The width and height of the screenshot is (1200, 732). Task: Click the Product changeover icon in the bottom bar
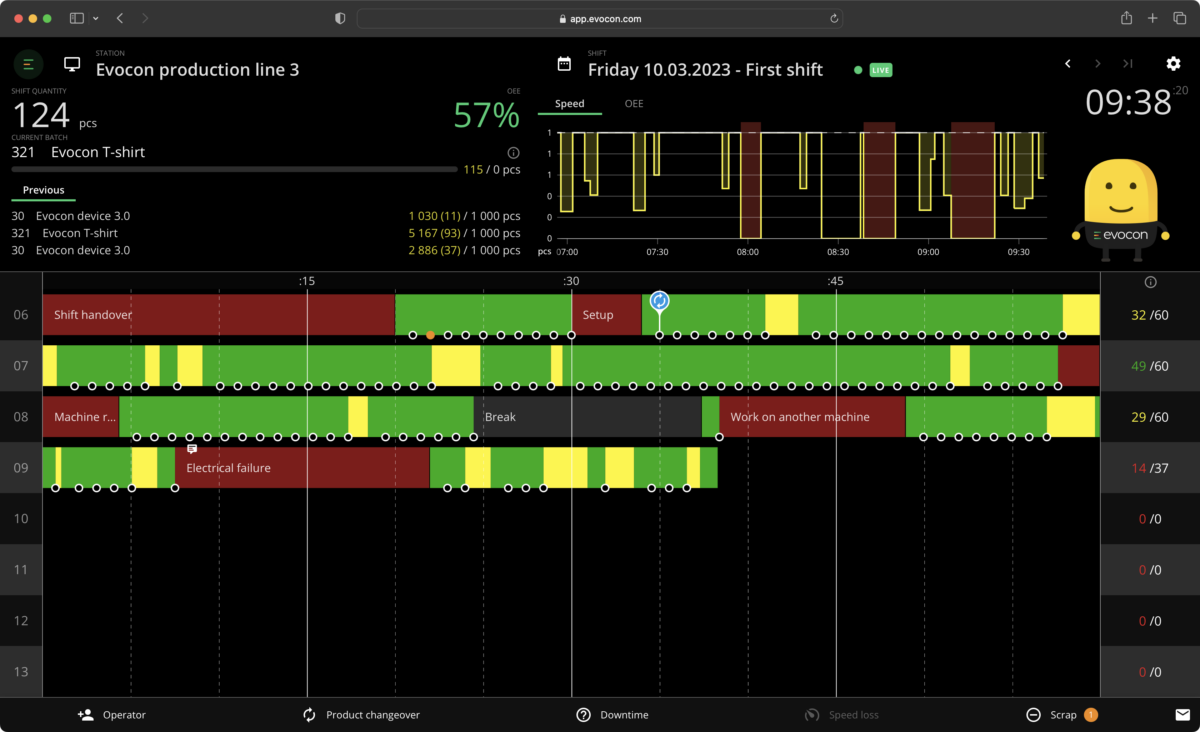(x=309, y=715)
